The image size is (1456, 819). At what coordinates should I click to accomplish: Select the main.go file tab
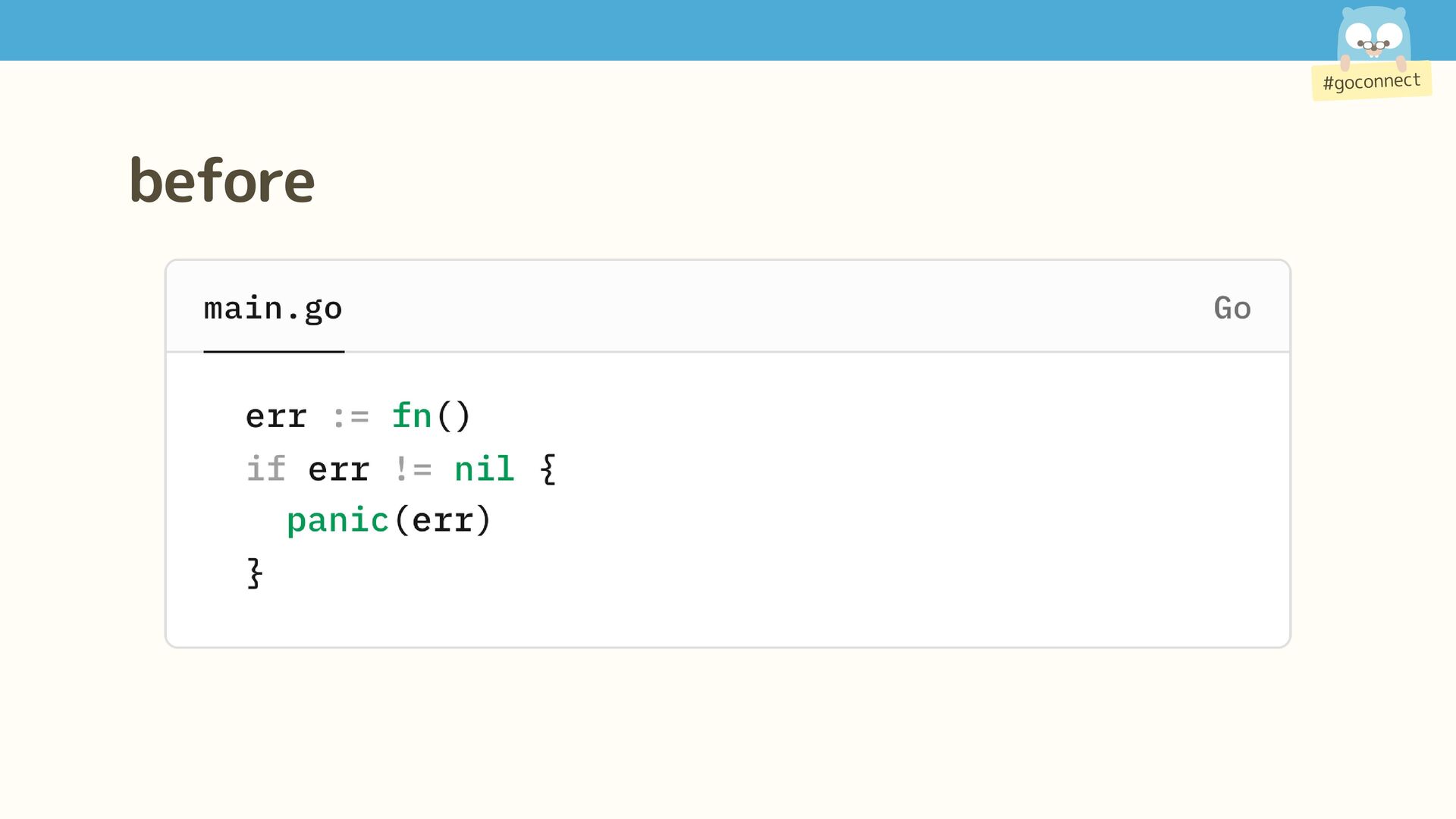tap(273, 308)
